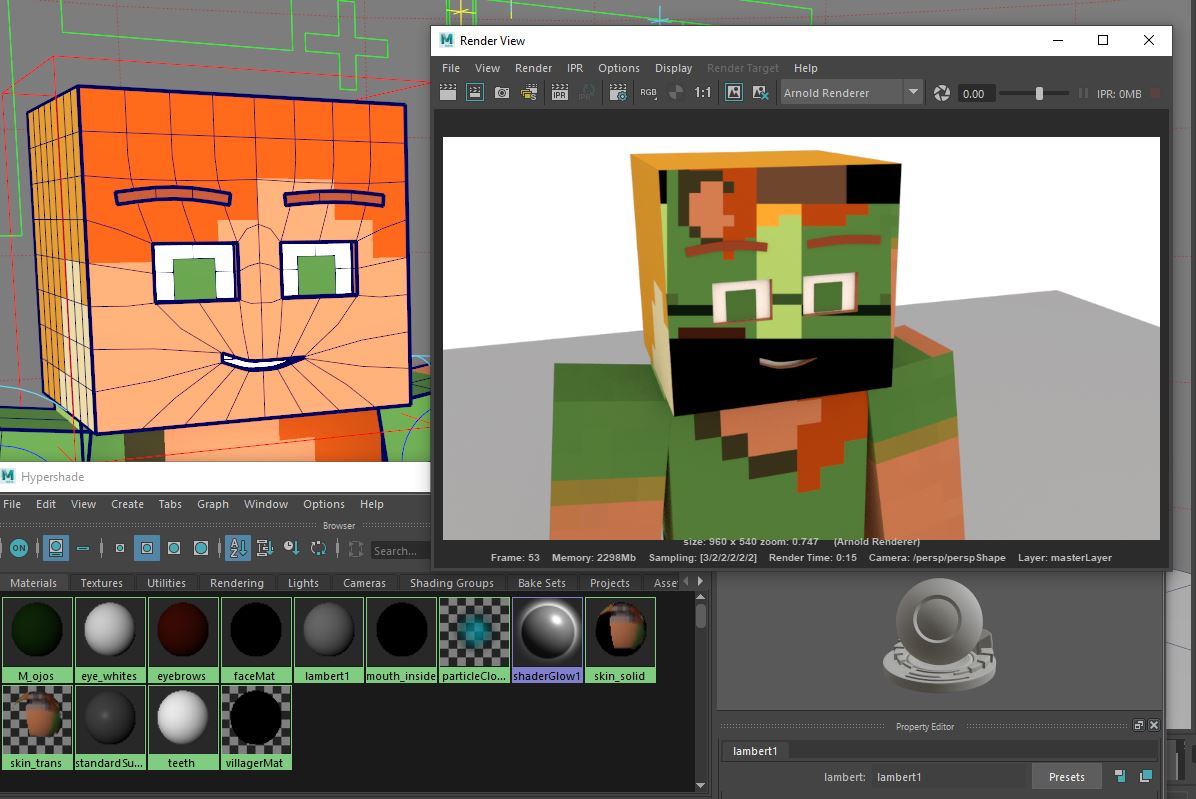Start an IPR render with the IPR icon

point(560,93)
